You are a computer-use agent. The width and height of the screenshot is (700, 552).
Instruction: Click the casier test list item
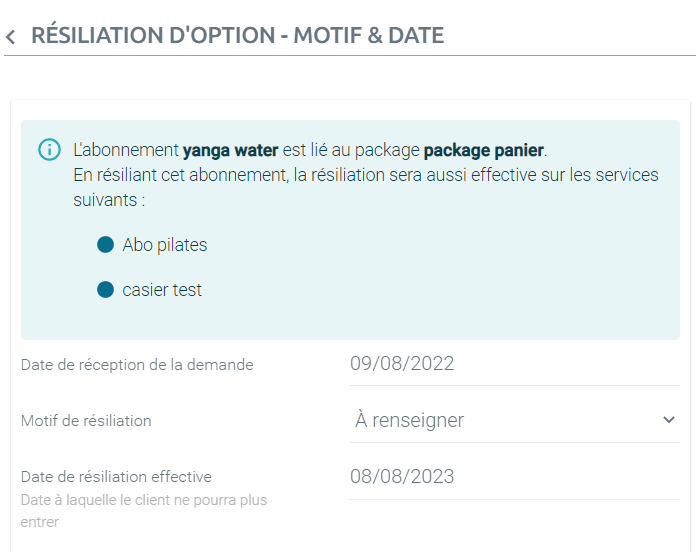(x=162, y=290)
